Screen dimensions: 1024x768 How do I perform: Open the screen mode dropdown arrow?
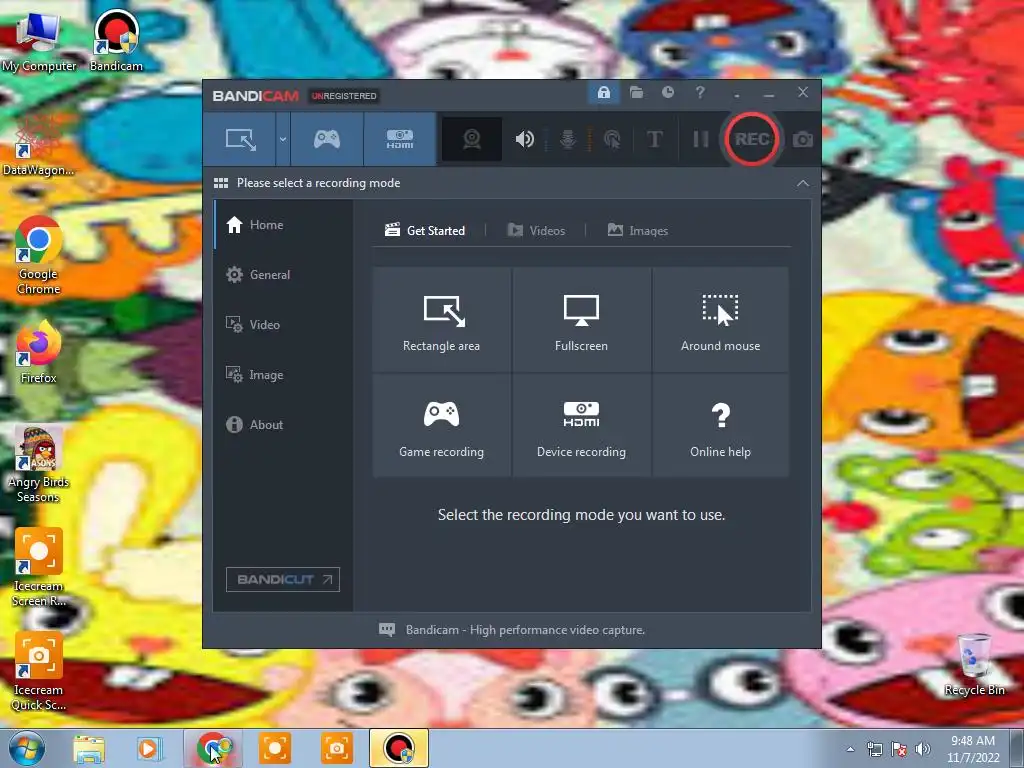pos(283,139)
